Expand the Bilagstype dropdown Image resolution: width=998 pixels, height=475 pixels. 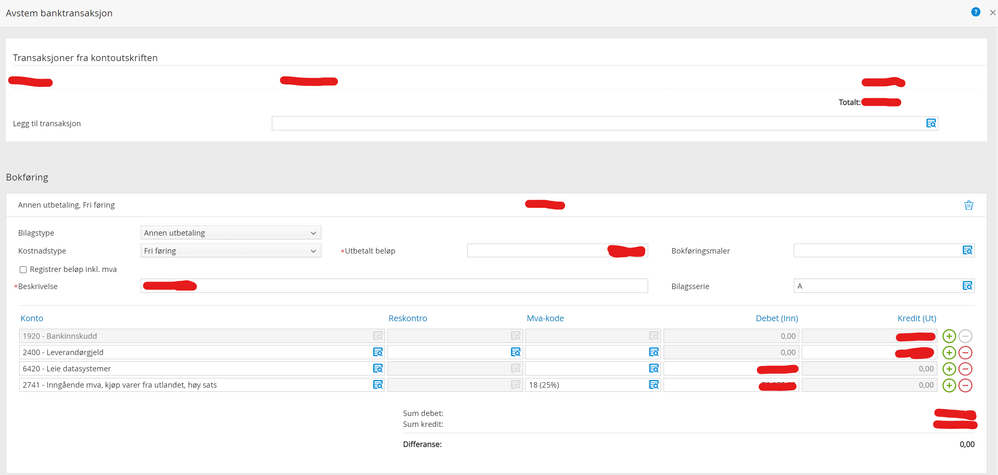231,233
